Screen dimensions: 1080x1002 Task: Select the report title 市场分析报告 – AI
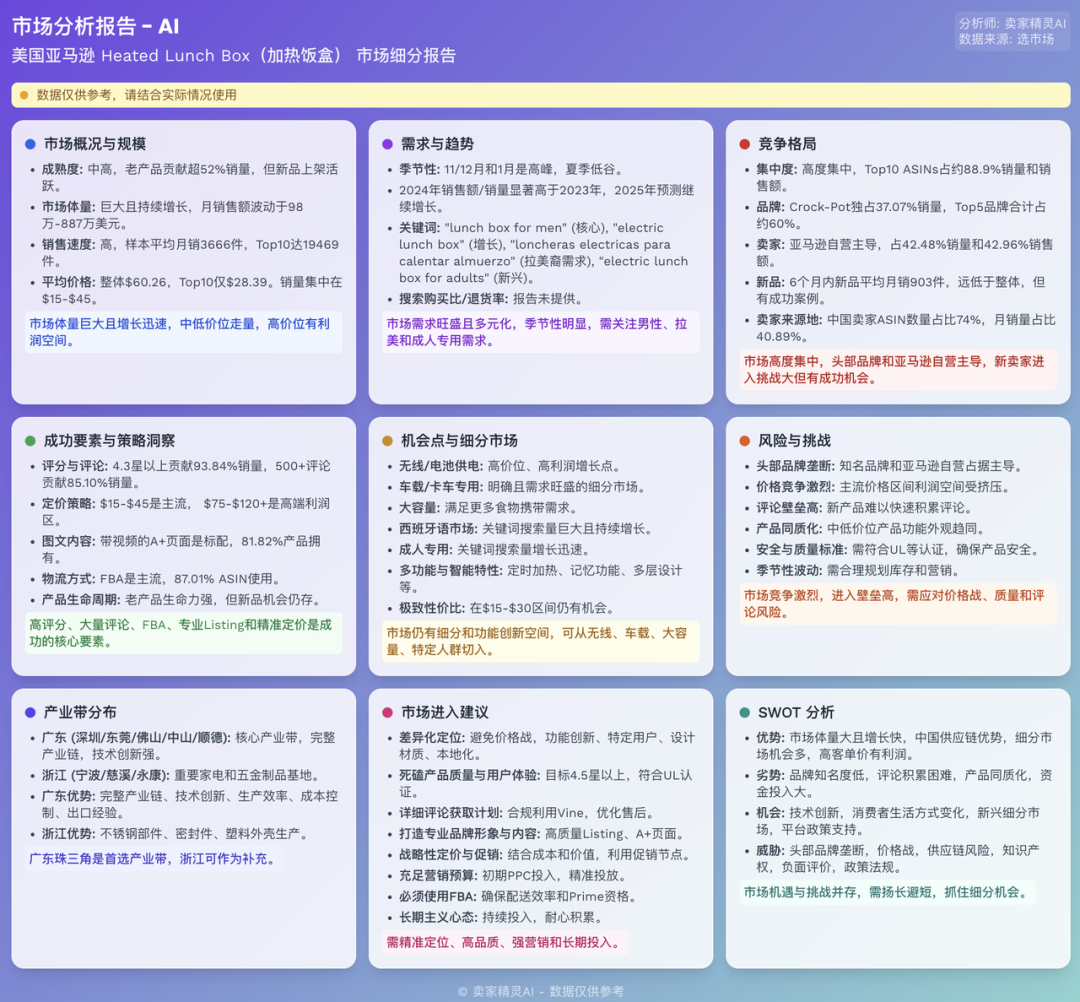pos(95,27)
